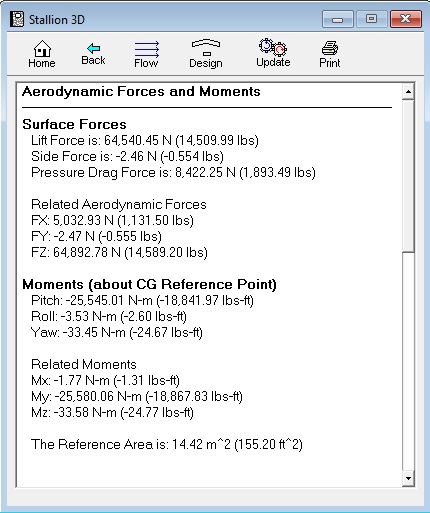
Task: Maximize the Stallion 3D window
Action: [x=371, y=19]
